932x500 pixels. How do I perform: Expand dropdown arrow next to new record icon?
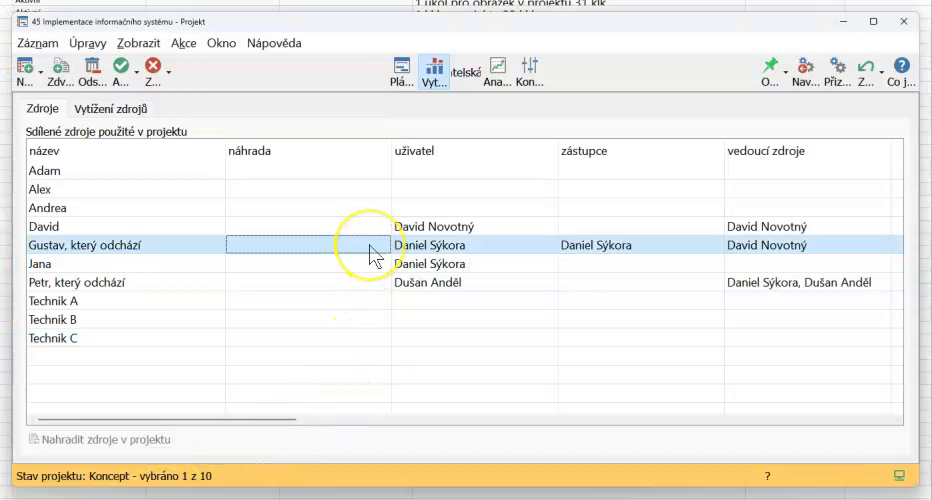coord(41,72)
